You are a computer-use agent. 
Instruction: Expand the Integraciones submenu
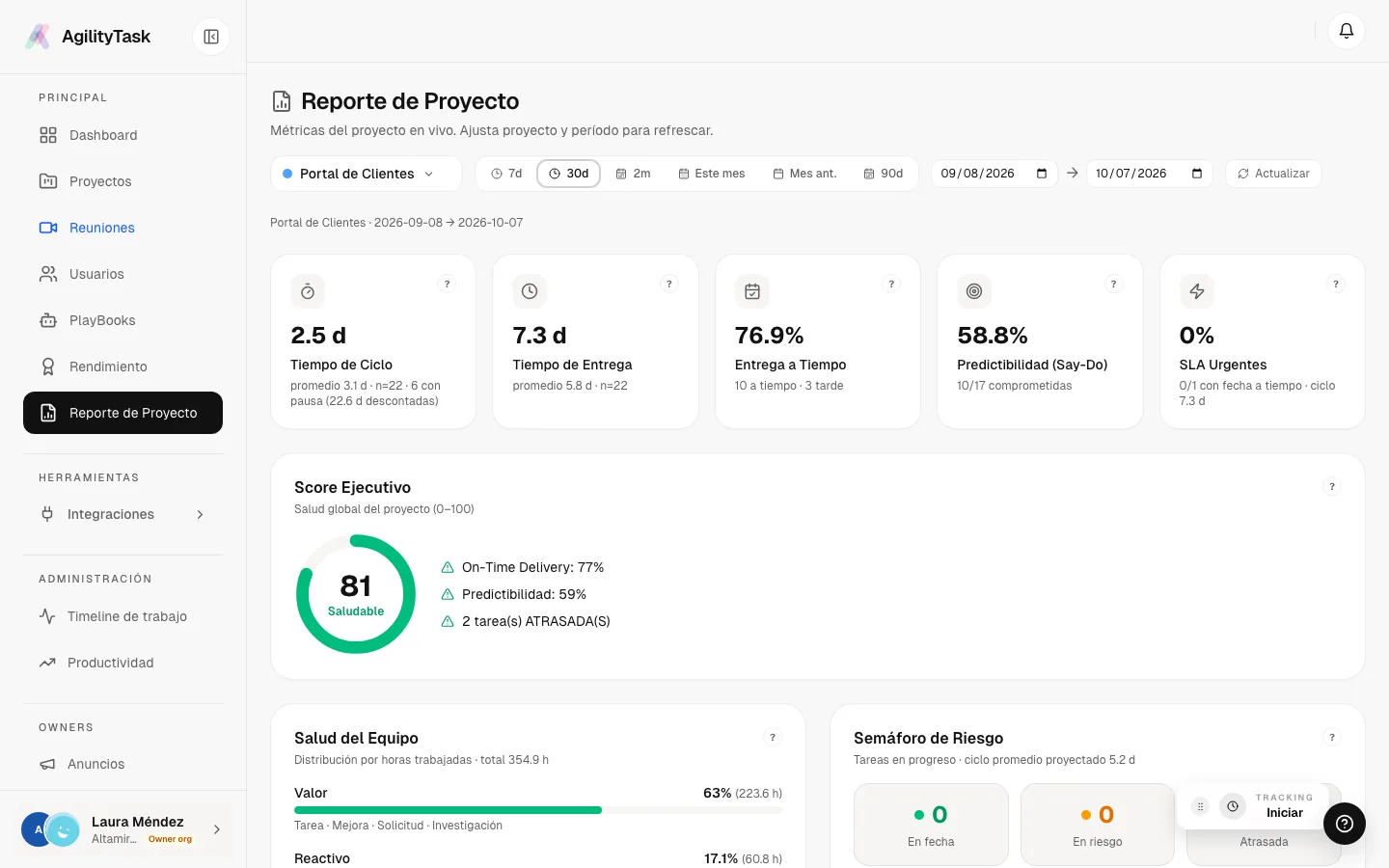[x=123, y=514]
